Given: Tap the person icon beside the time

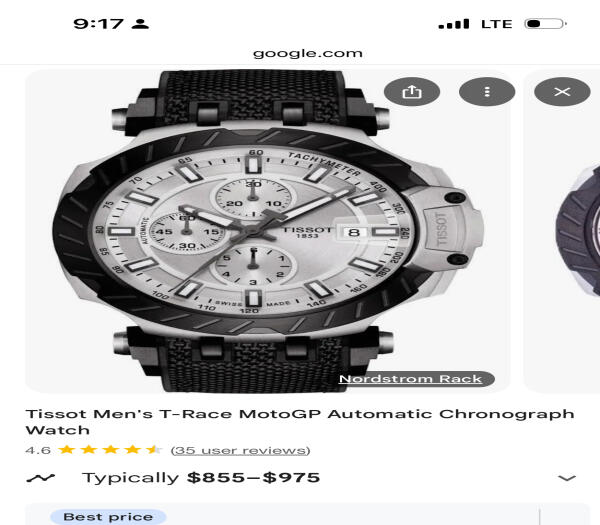Looking at the screenshot, I should point(140,24).
